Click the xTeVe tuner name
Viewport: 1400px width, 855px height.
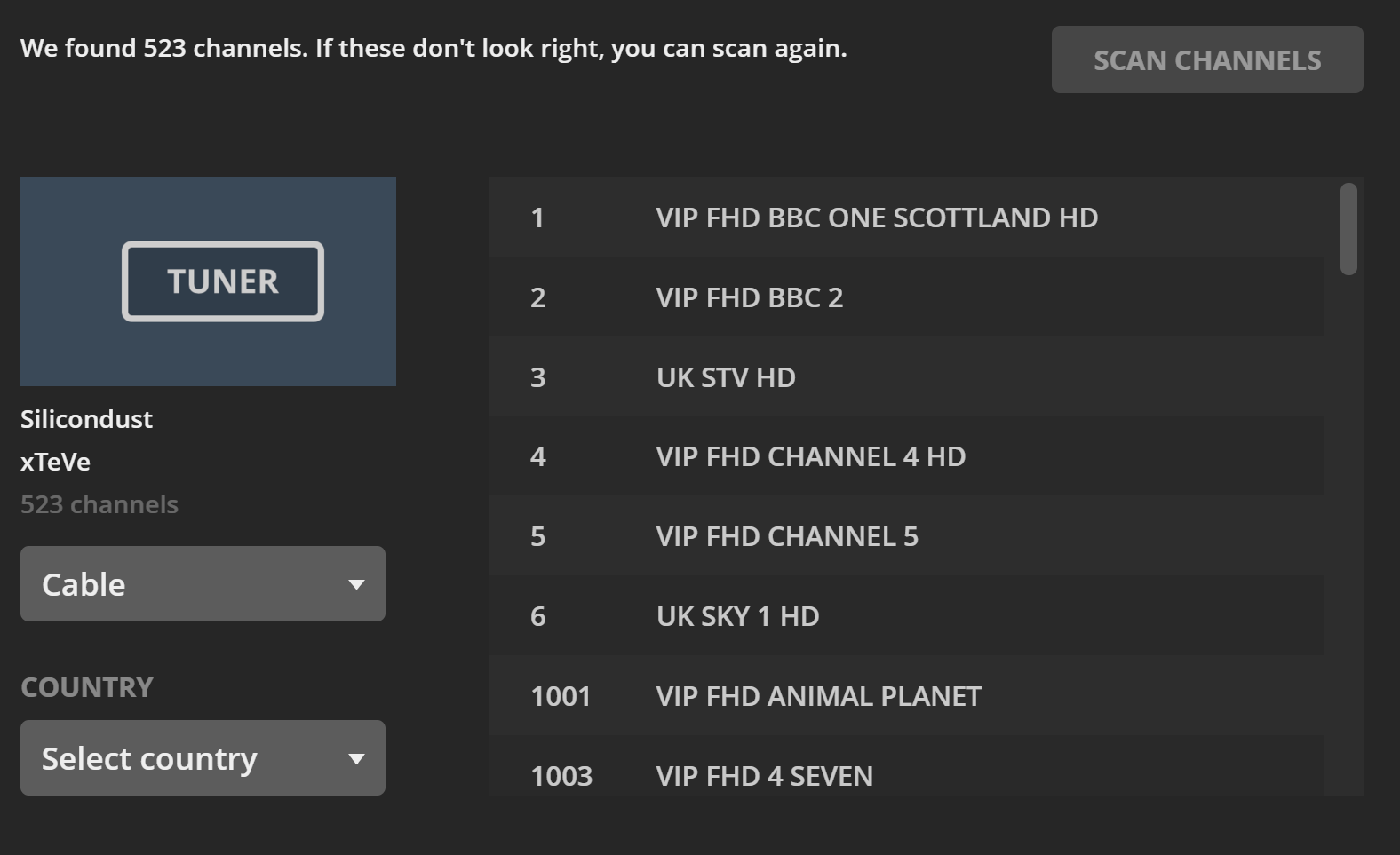[x=54, y=462]
